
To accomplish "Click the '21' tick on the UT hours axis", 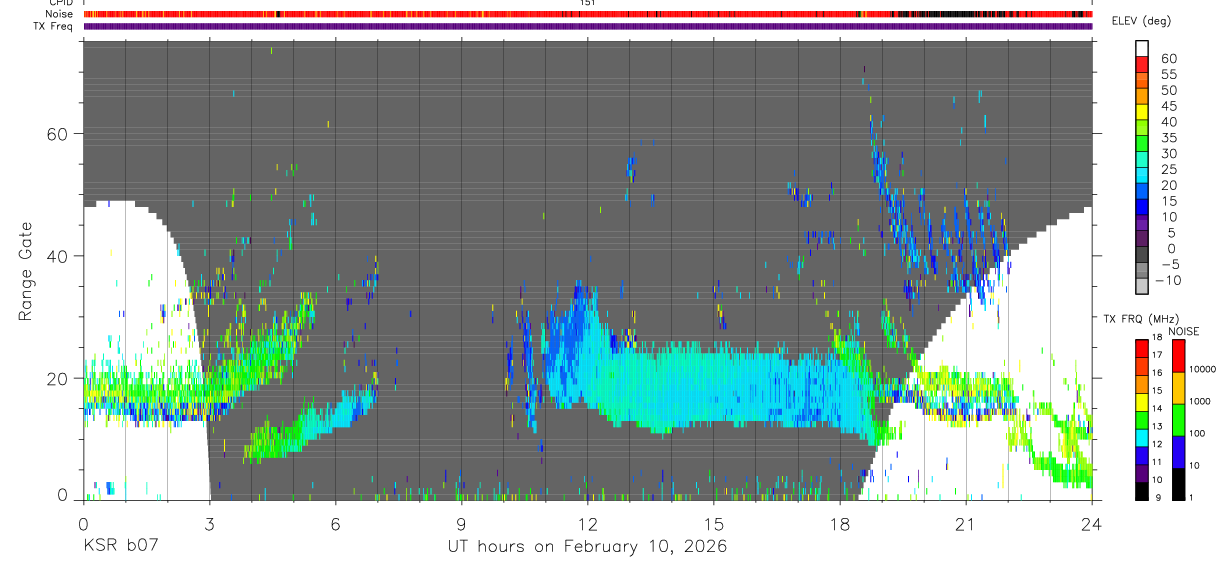I will (966, 523).
